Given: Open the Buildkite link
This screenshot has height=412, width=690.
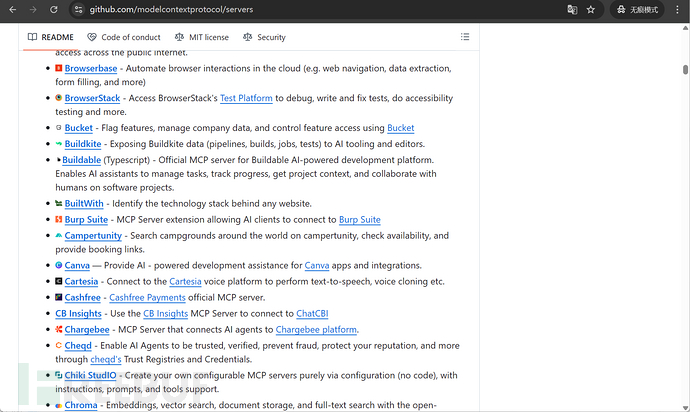Looking at the screenshot, I should coord(83,143).
